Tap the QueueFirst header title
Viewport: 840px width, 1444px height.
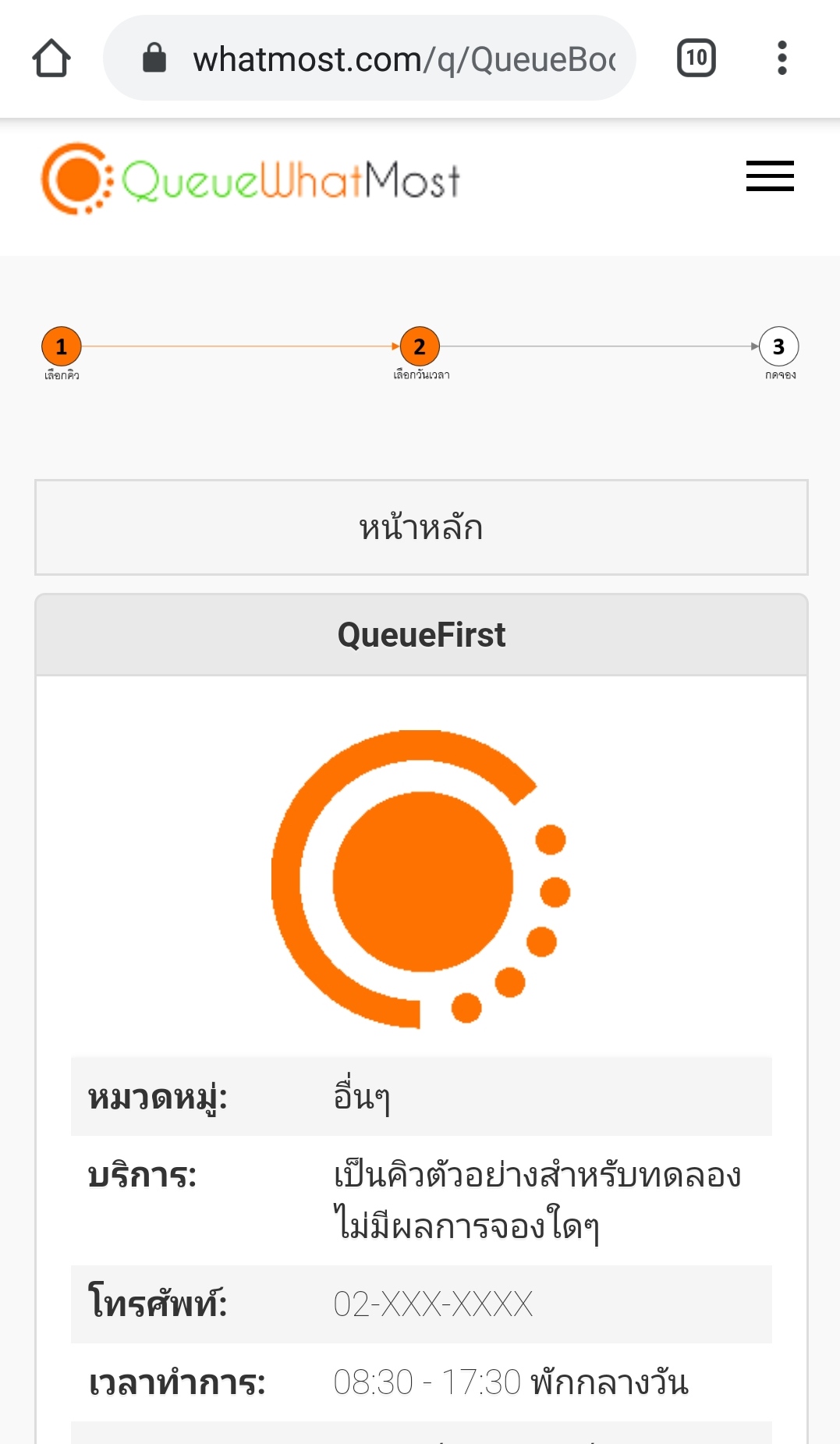(421, 635)
